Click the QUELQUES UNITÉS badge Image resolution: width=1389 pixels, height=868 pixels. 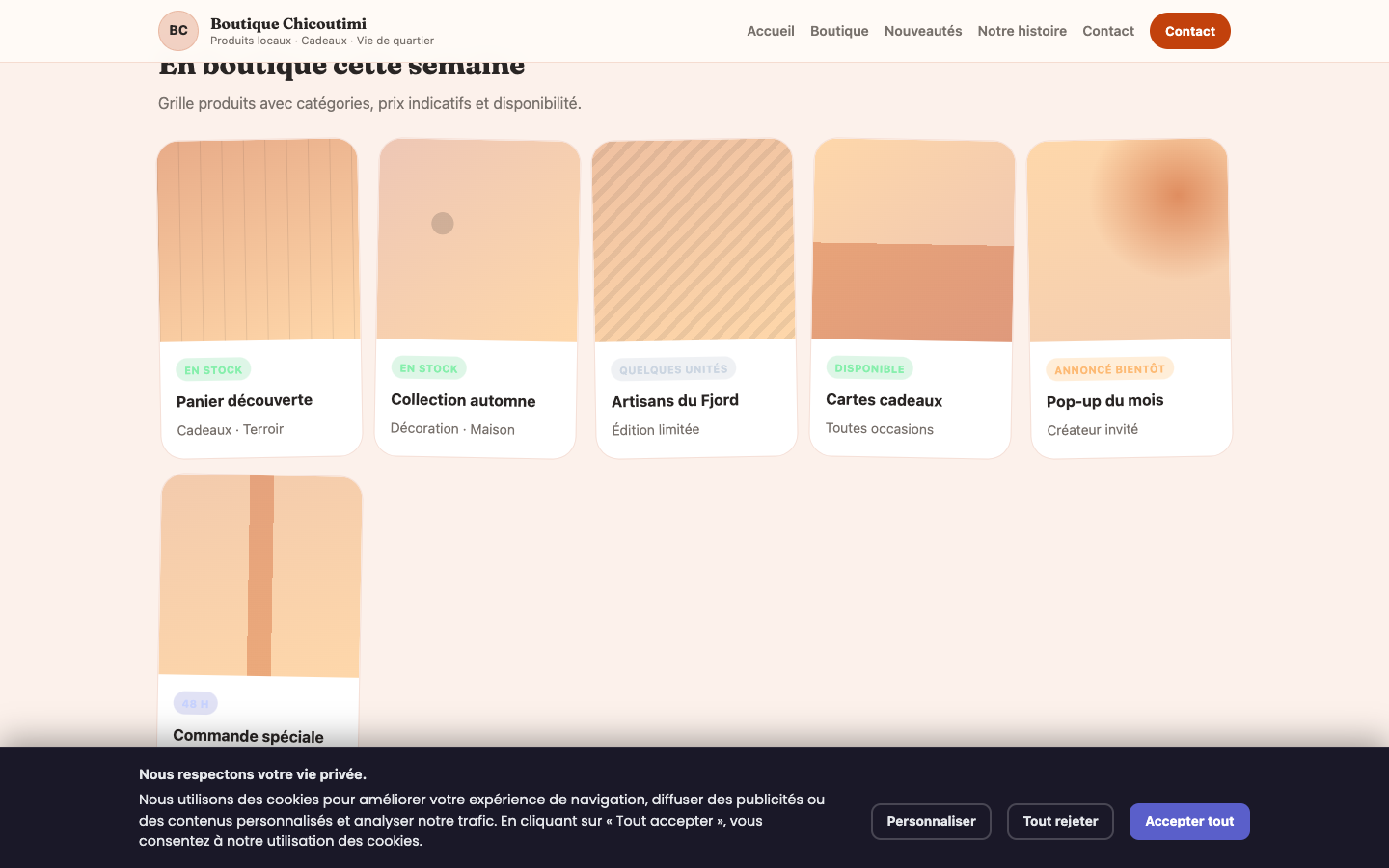pos(673,369)
